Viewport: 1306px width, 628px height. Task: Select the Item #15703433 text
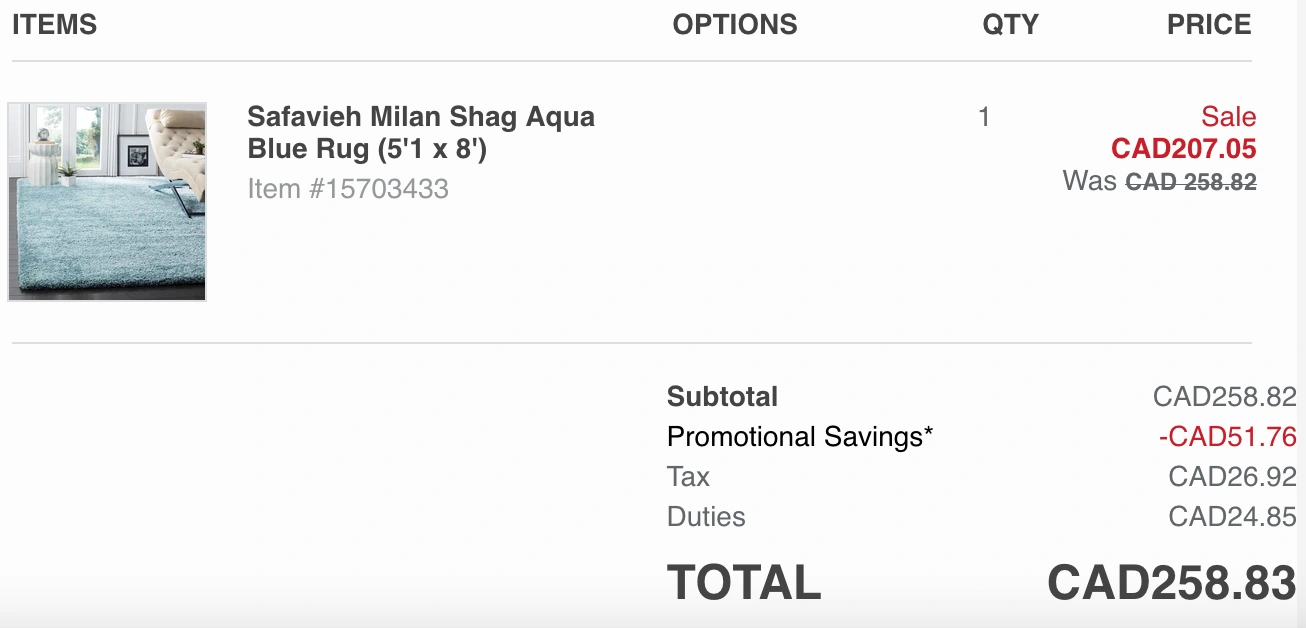(x=348, y=188)
